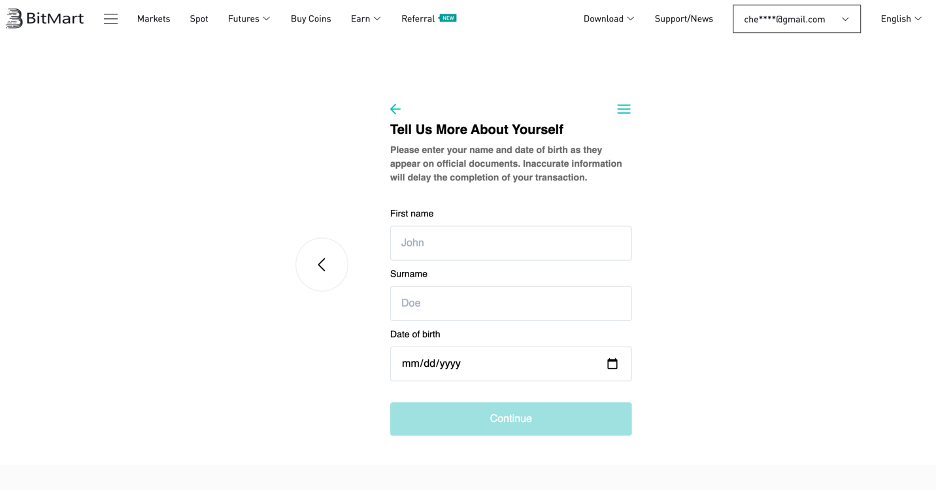Open the Download dropdown
Screen dimensions: 936x490
608,19
